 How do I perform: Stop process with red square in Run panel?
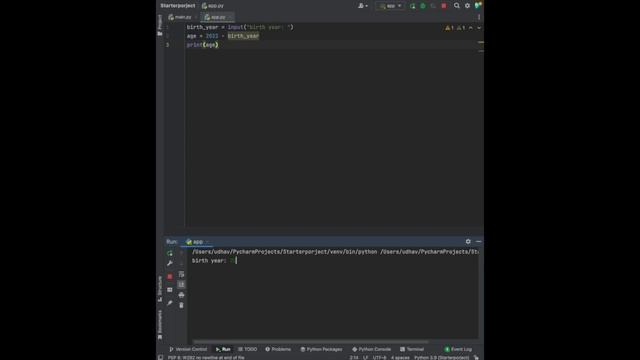[x=170, y=276]
